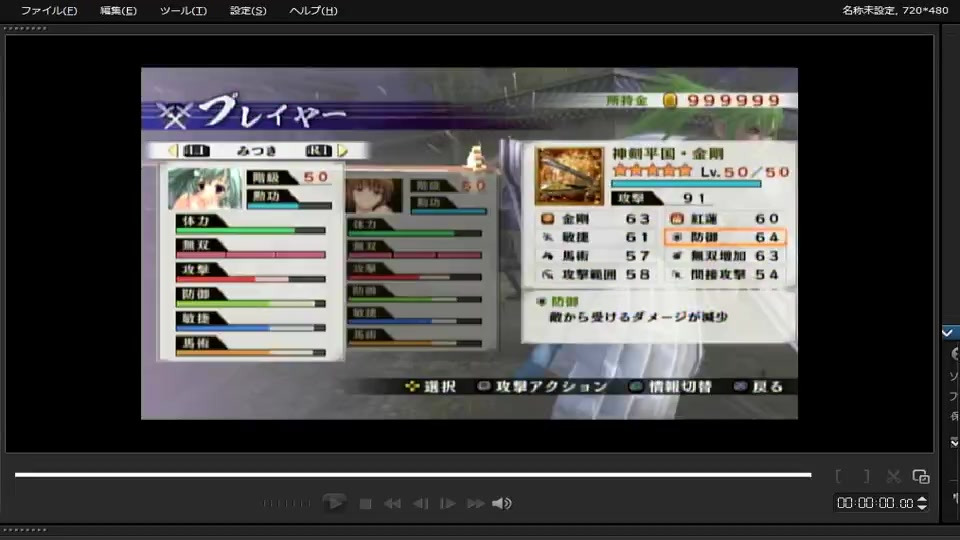Open the ヘルプ(H) menu
960x540 pixels.
pos(313,10)
